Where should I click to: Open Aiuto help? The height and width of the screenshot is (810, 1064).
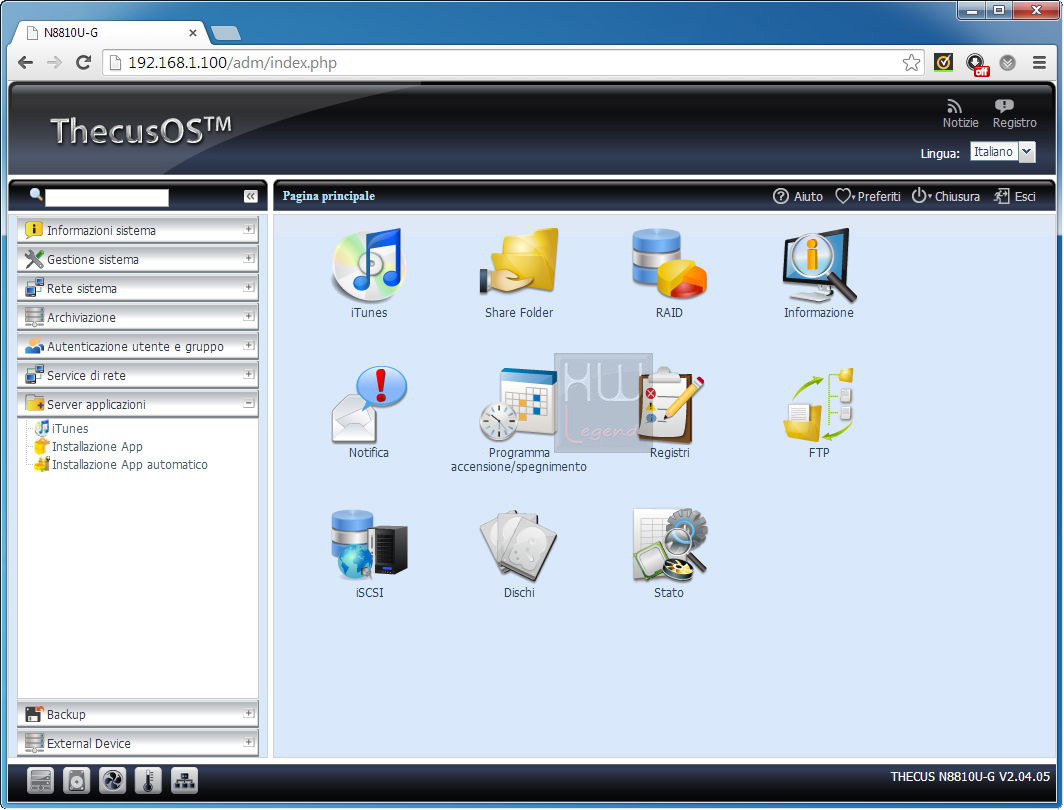[x=798, y=196]
